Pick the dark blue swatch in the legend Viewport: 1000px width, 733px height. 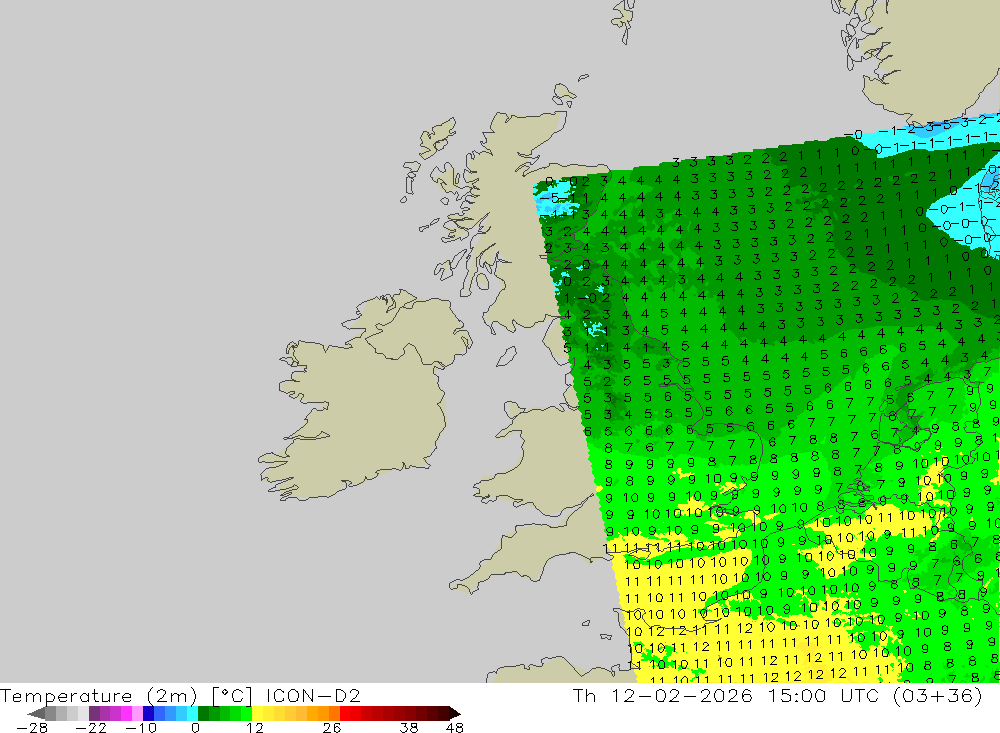tap(148, 713)
